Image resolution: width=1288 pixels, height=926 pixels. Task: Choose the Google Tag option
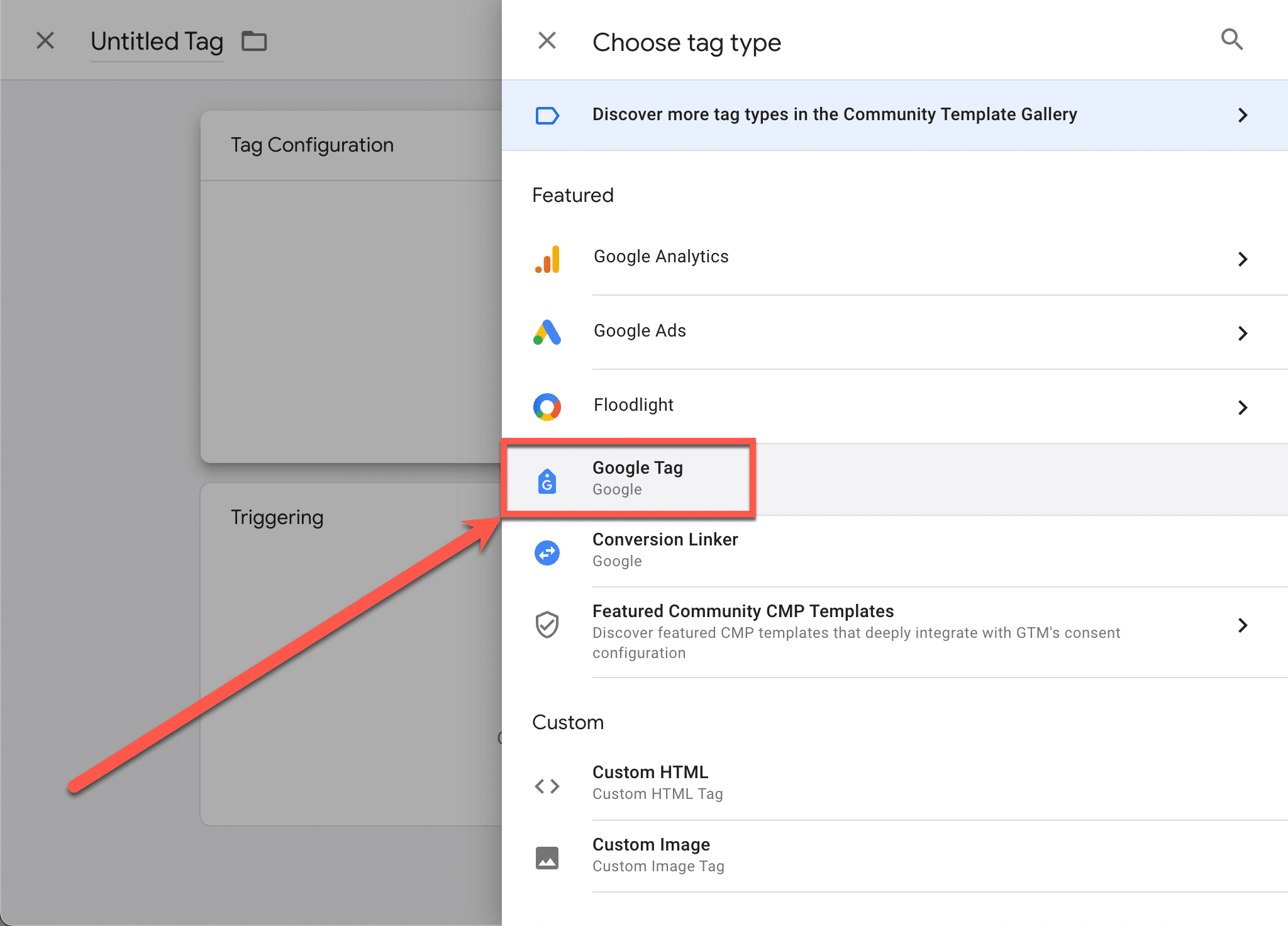coord(894,479)
